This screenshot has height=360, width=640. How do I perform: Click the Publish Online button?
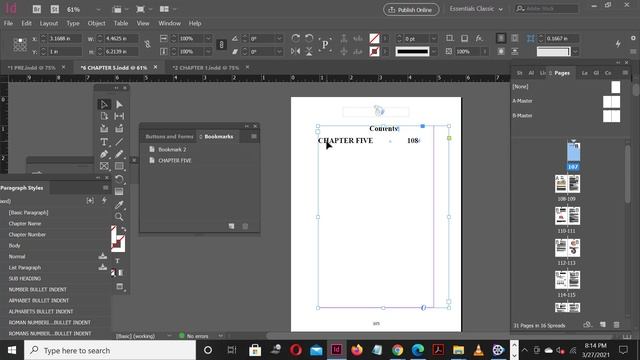[411, 9]
